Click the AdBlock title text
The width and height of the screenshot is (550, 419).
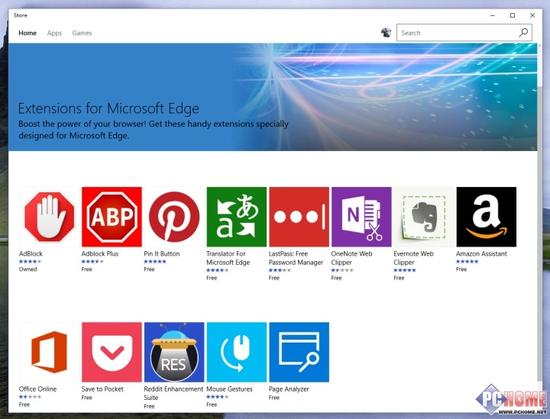point(31,254)
